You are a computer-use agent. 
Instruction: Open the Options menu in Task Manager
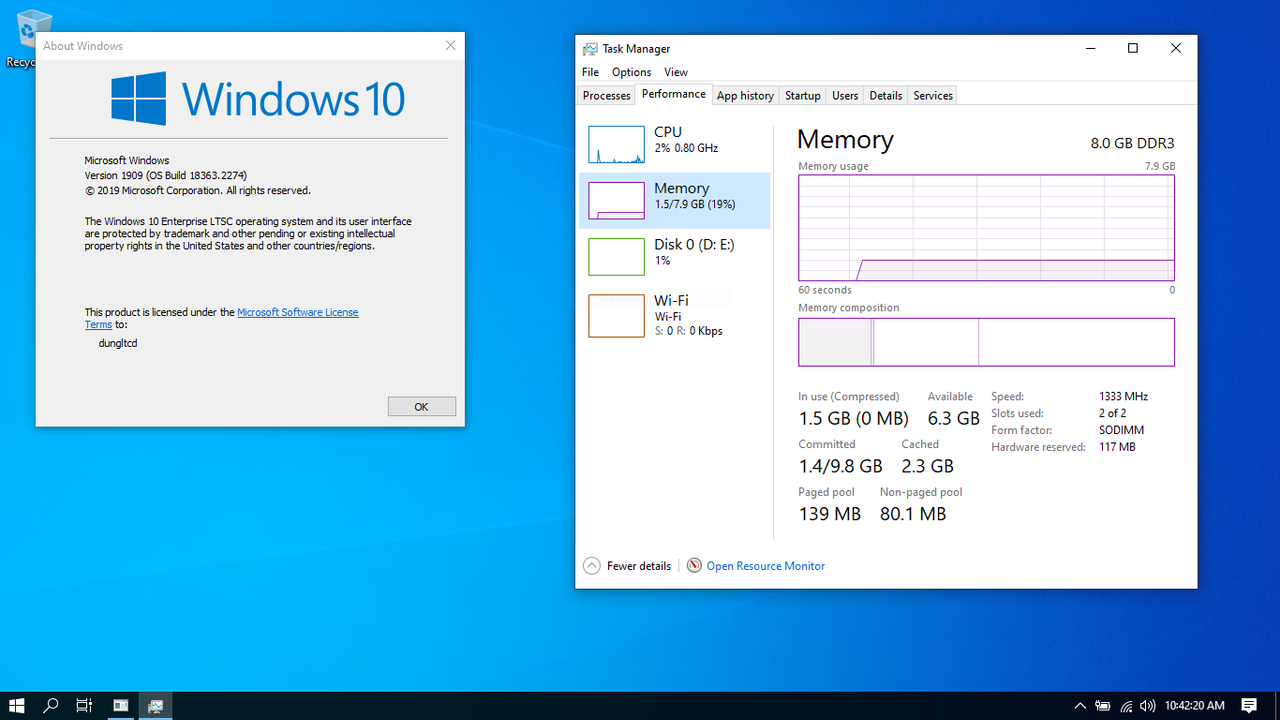click(631, 72)
